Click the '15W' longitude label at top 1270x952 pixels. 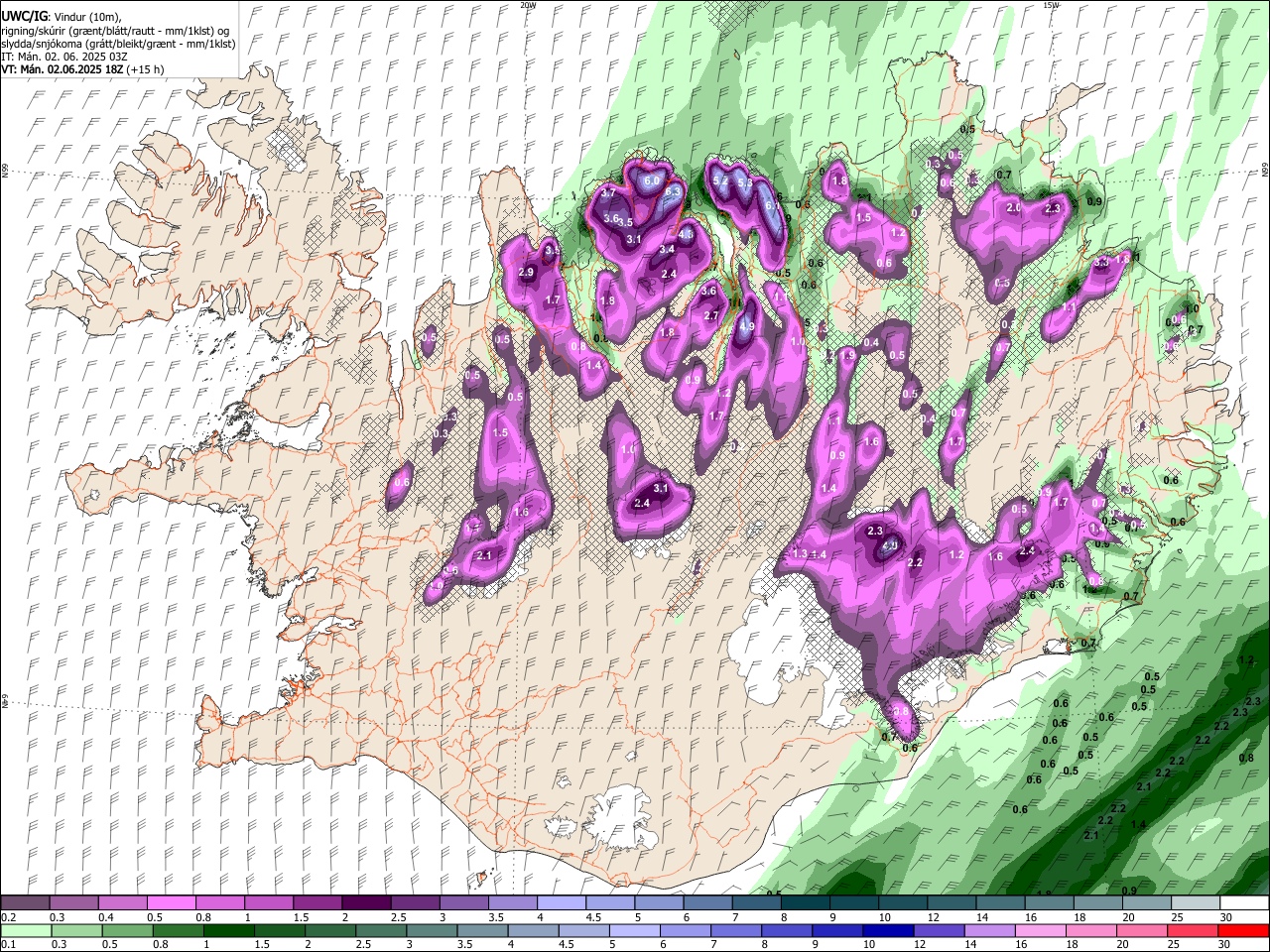tap(1052, 5)
